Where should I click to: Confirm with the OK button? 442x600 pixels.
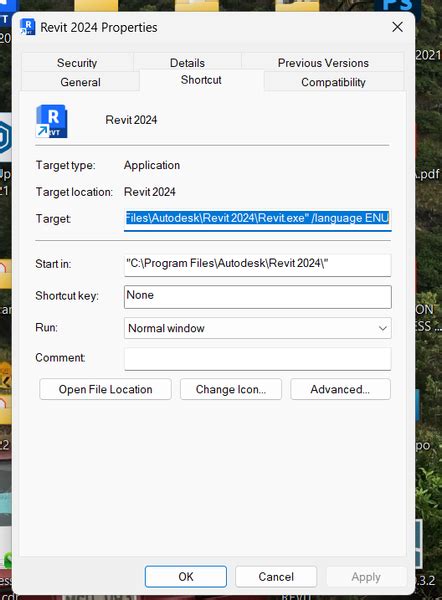coord(186,576)
